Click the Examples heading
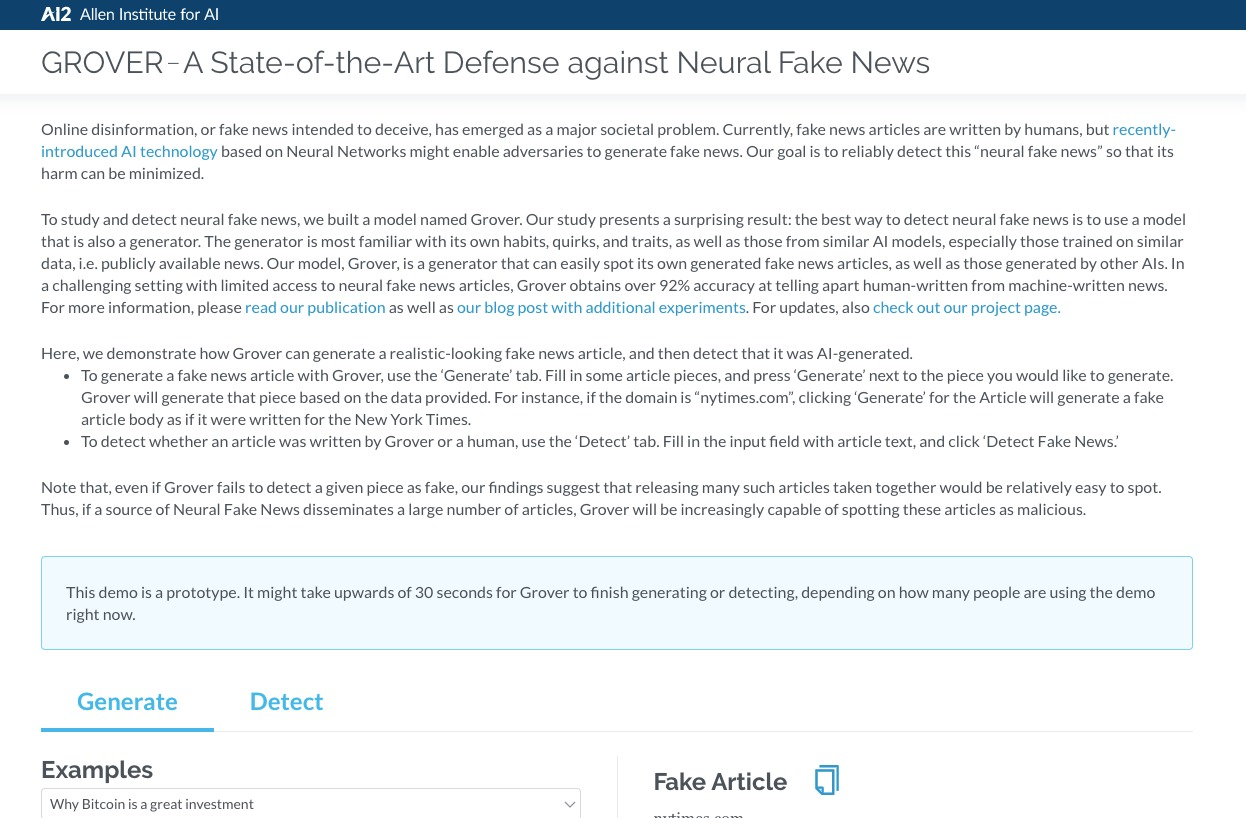Screen dimensions: 1246x818 [x=97, y=769]
